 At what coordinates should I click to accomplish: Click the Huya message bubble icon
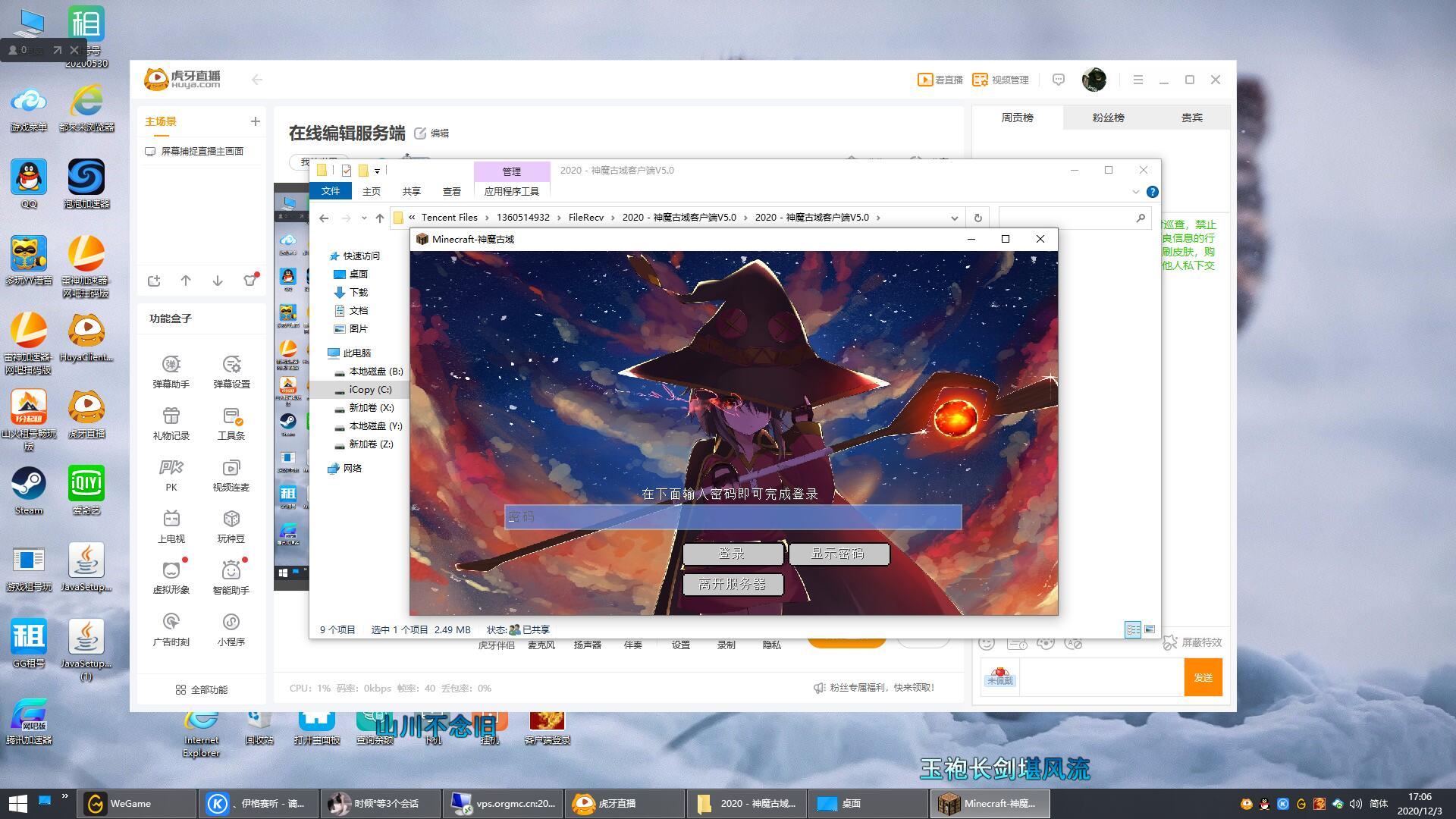tap(1059, 80)
